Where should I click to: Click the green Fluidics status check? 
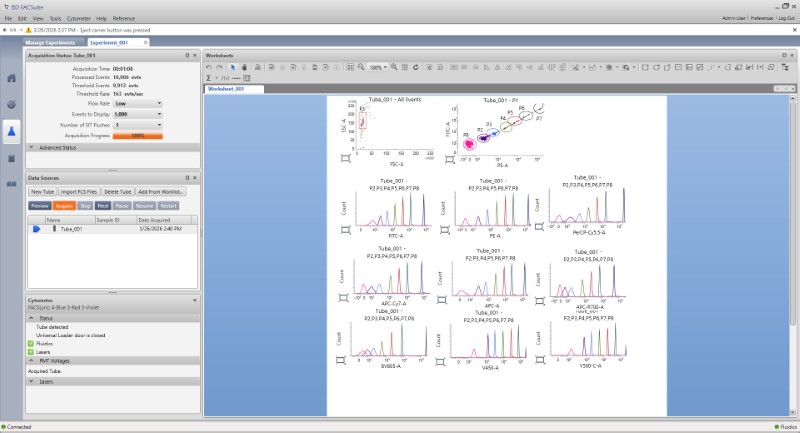point(31,344)
